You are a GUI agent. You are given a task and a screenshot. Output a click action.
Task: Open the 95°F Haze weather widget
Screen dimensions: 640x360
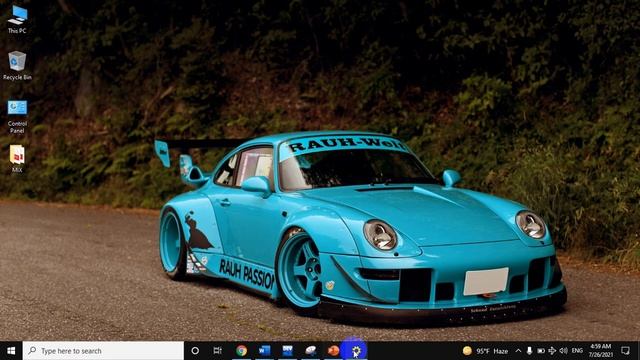pyautogui.click(x=485, y=351)
